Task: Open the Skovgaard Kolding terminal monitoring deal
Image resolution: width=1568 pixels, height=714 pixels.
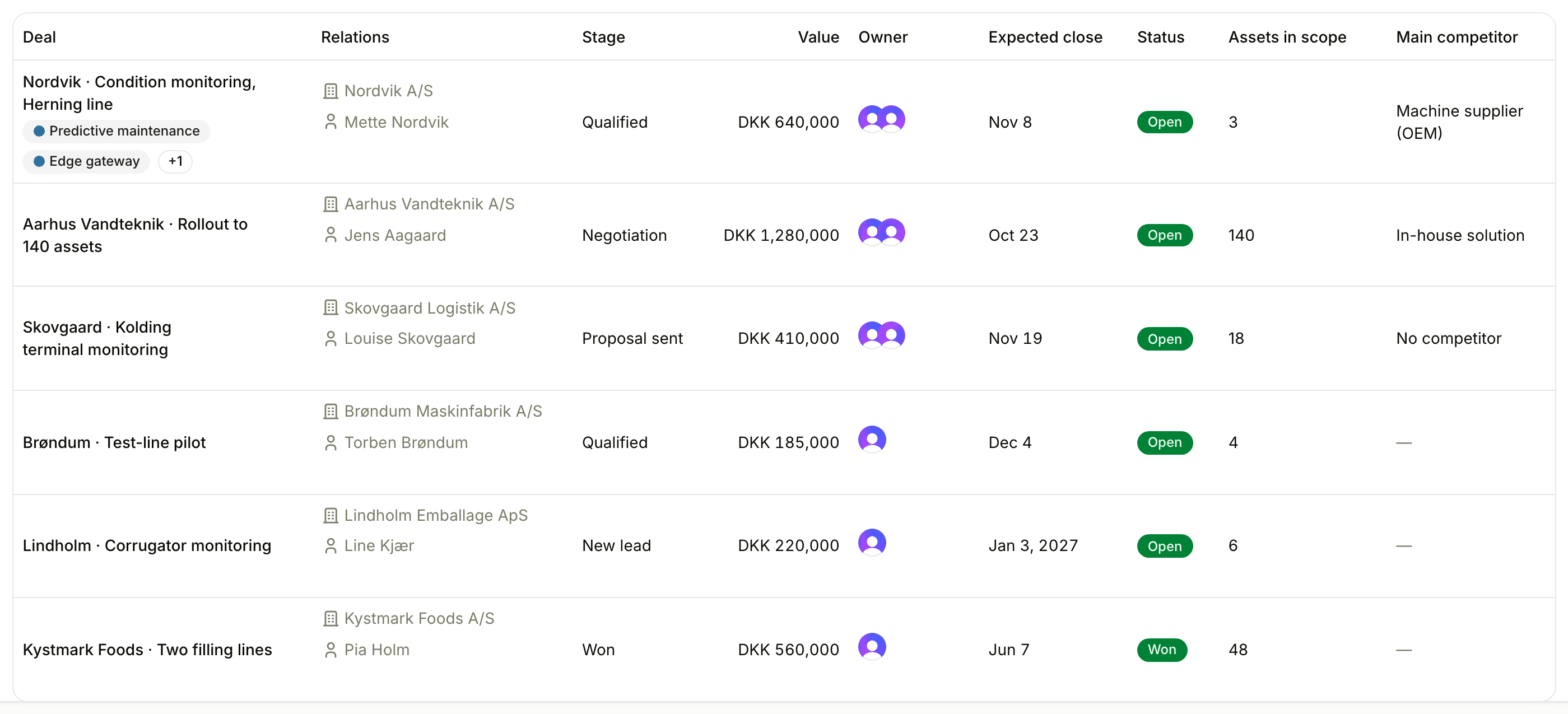Action: 97,338
